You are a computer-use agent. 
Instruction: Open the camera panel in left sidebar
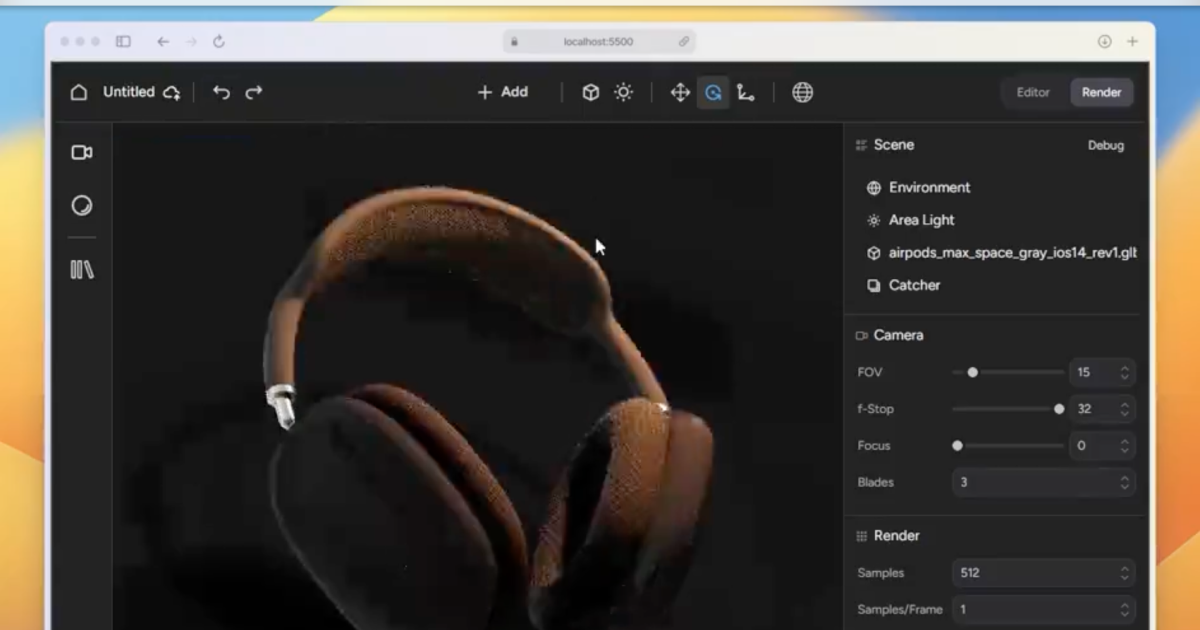pyautogui.click(x=82, y=152)
